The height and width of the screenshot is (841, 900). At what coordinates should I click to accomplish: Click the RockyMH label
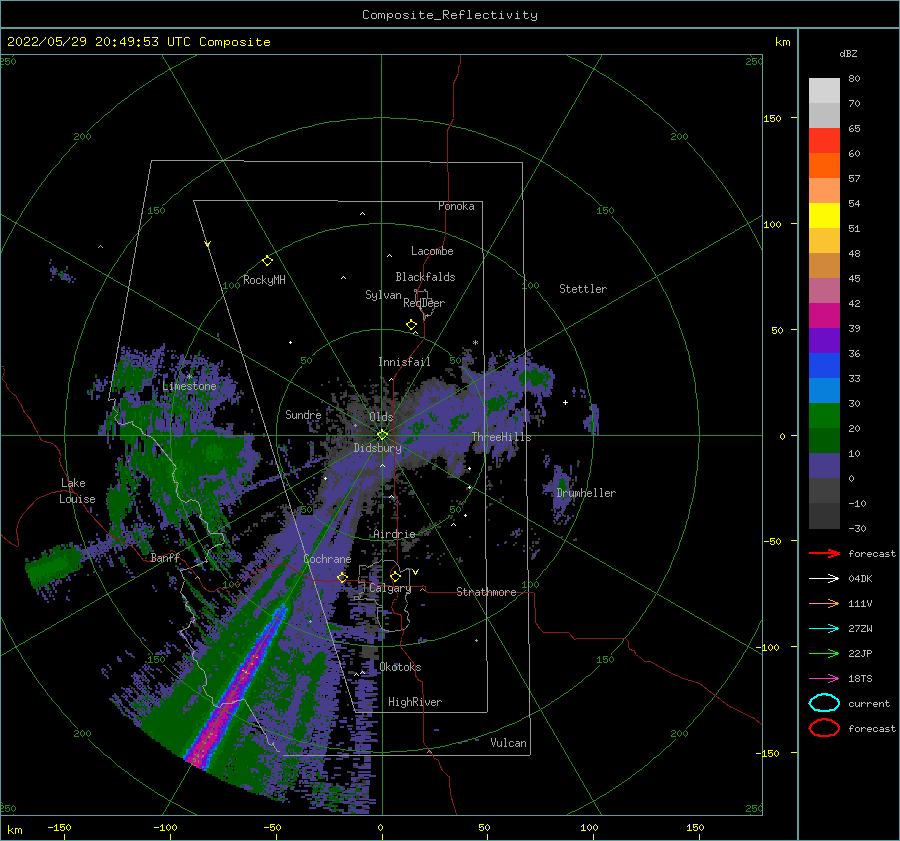[x=264, y=280]
